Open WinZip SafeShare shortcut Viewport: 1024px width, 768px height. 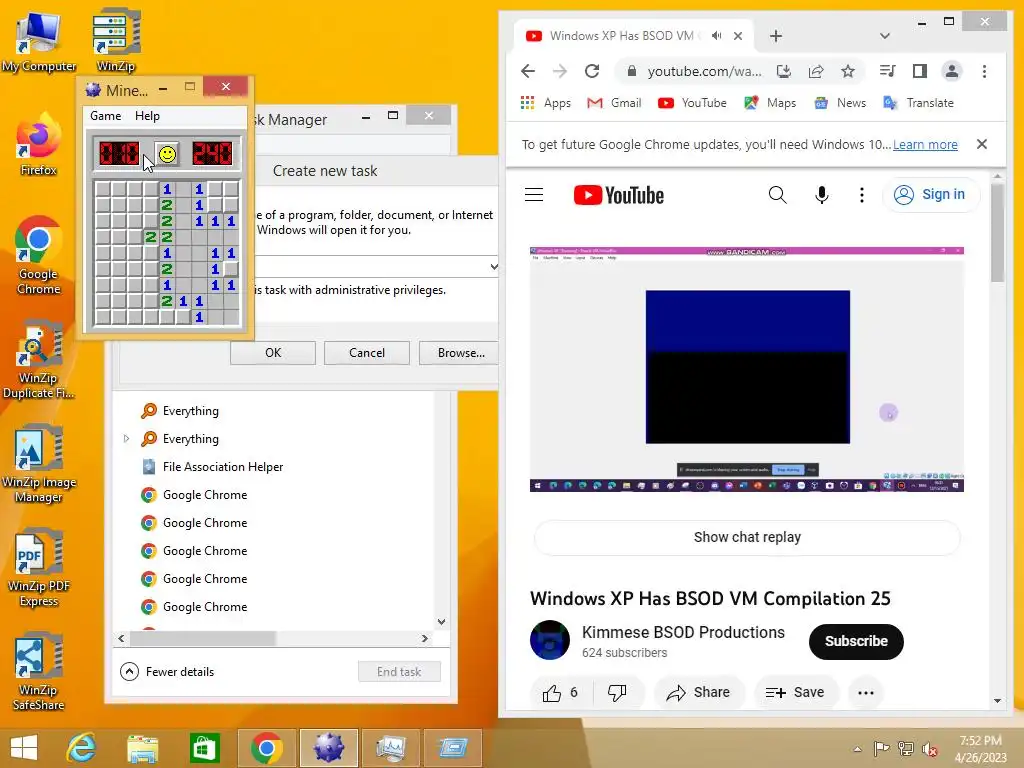click(x=39, y=671)
